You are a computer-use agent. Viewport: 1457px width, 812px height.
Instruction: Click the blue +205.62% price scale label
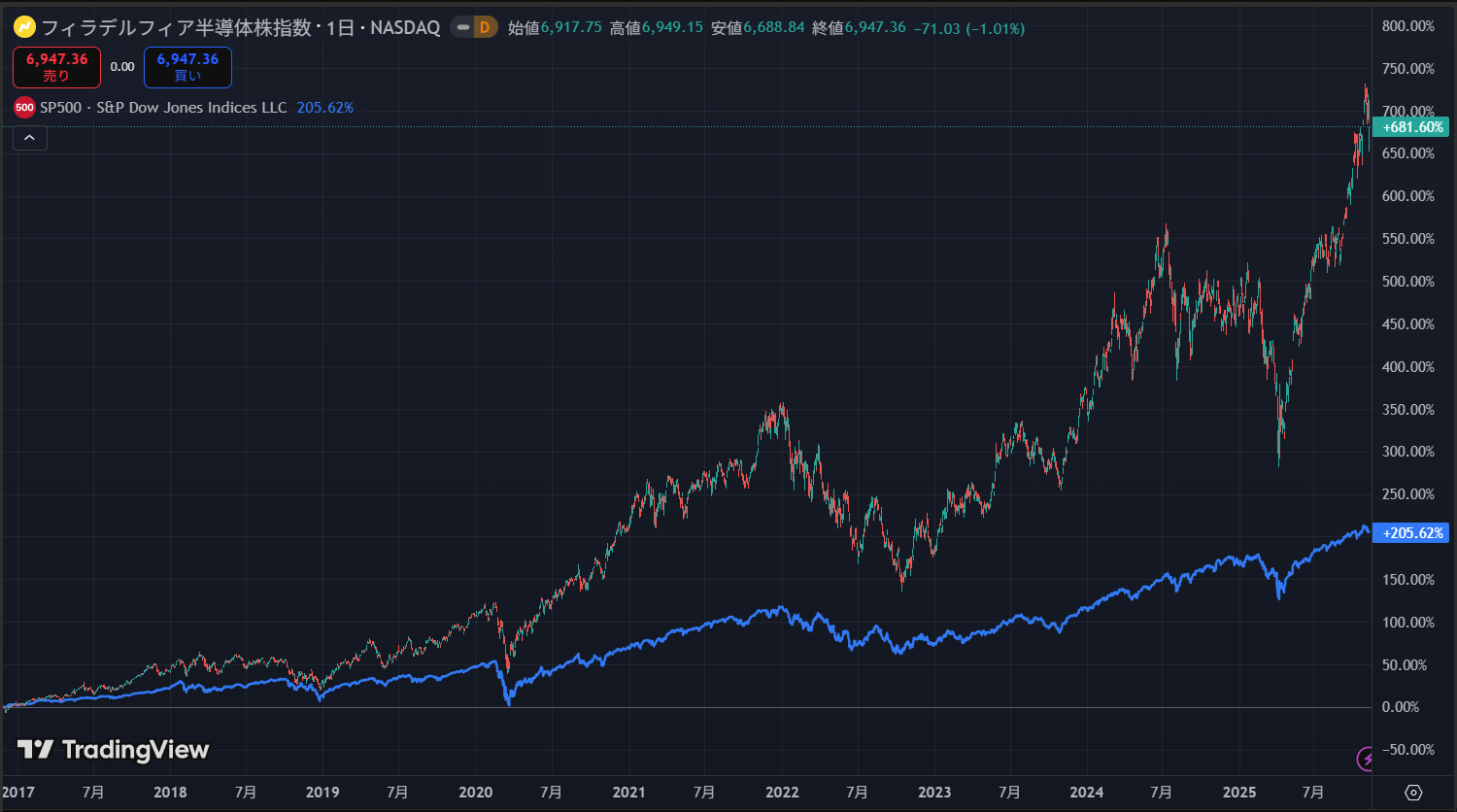[x=1412, y=533]
